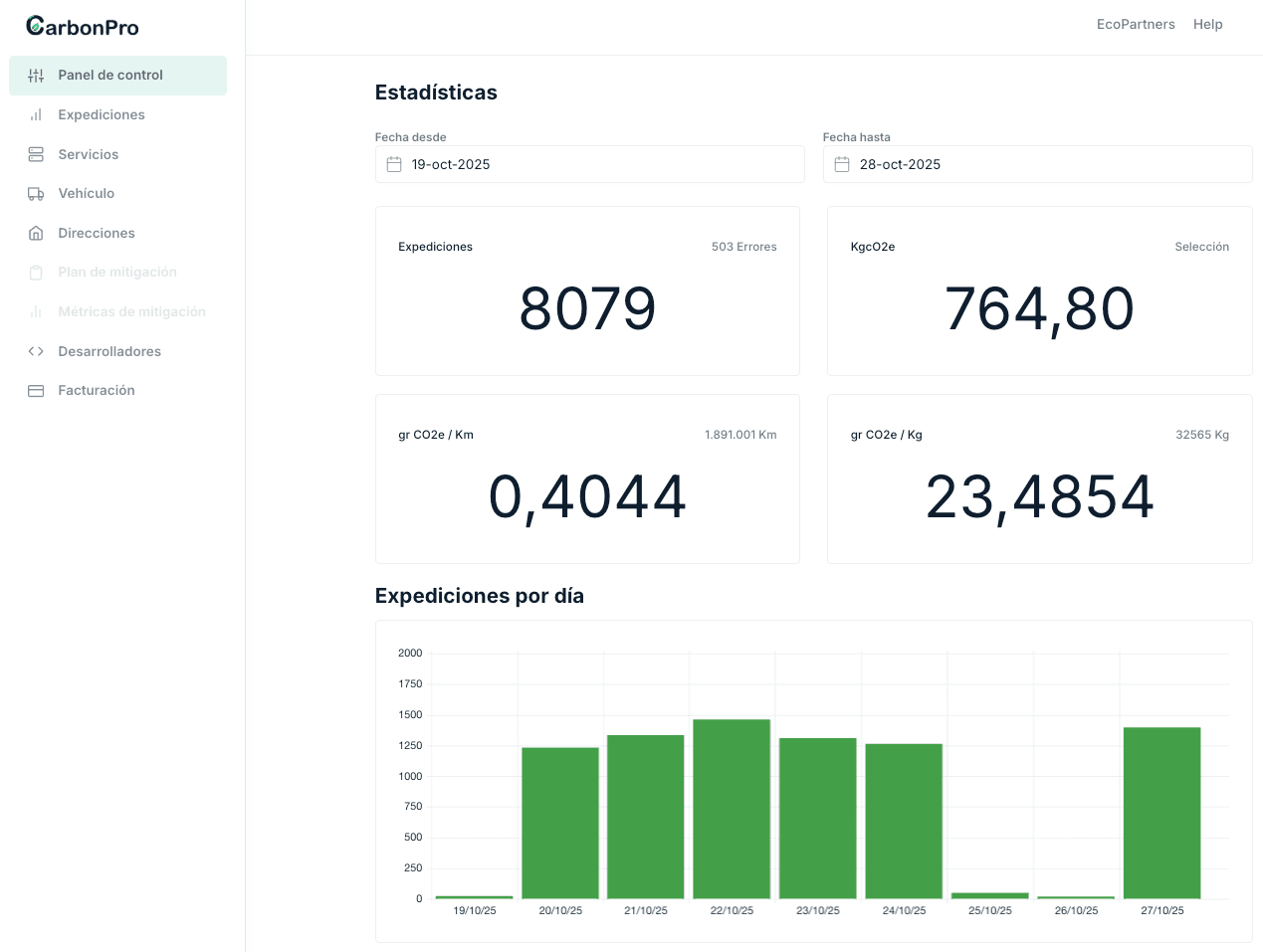
Task: Select the Panel de control sidebar icon
Action: point(35,75)
